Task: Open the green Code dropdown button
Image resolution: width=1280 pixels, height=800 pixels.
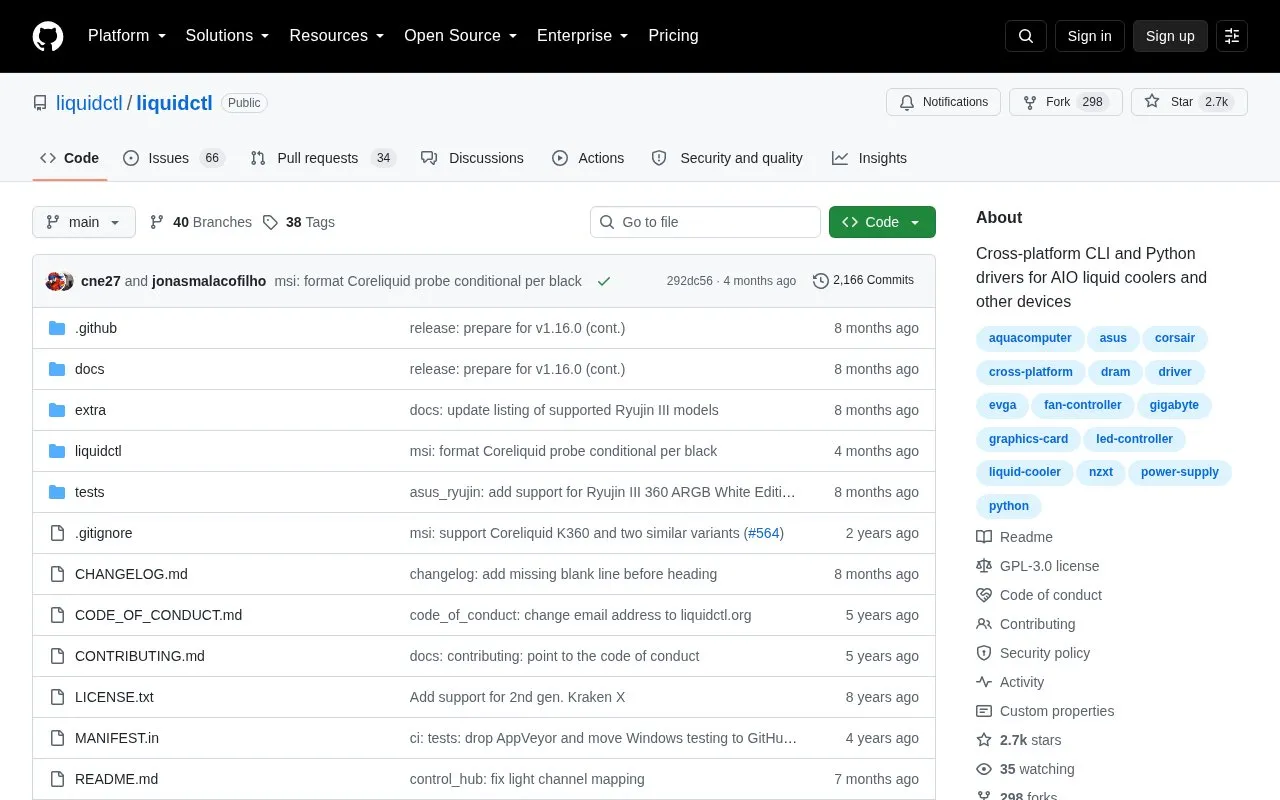Action: pos(882,222)
